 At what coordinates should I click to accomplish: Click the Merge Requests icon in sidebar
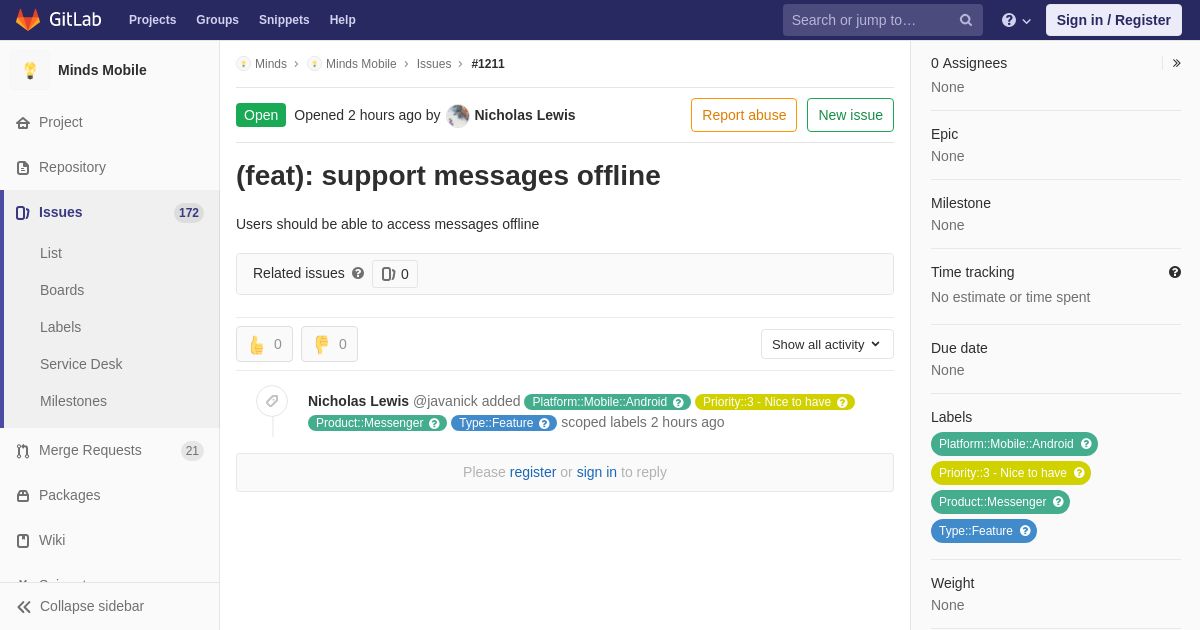[23, 451]
